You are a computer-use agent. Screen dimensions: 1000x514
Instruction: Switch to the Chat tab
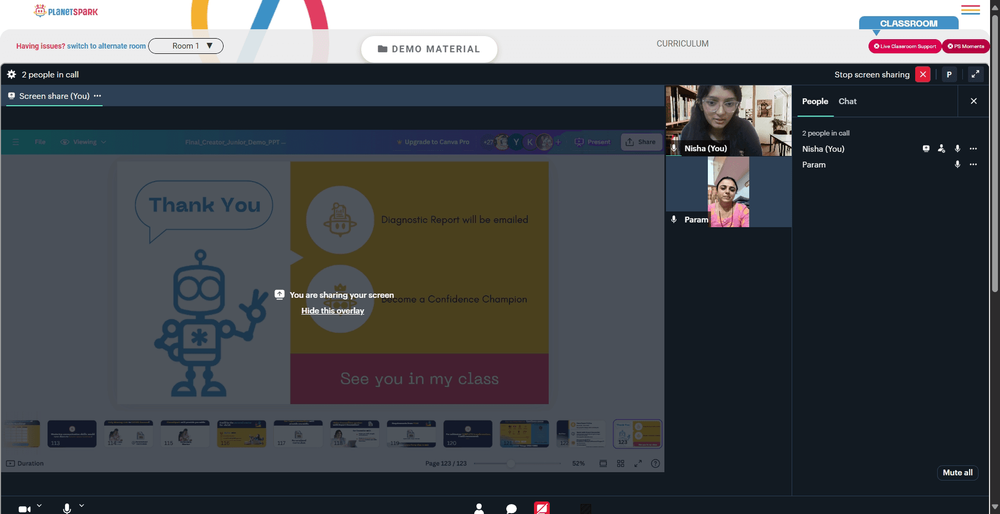click(x=847, y=101)
